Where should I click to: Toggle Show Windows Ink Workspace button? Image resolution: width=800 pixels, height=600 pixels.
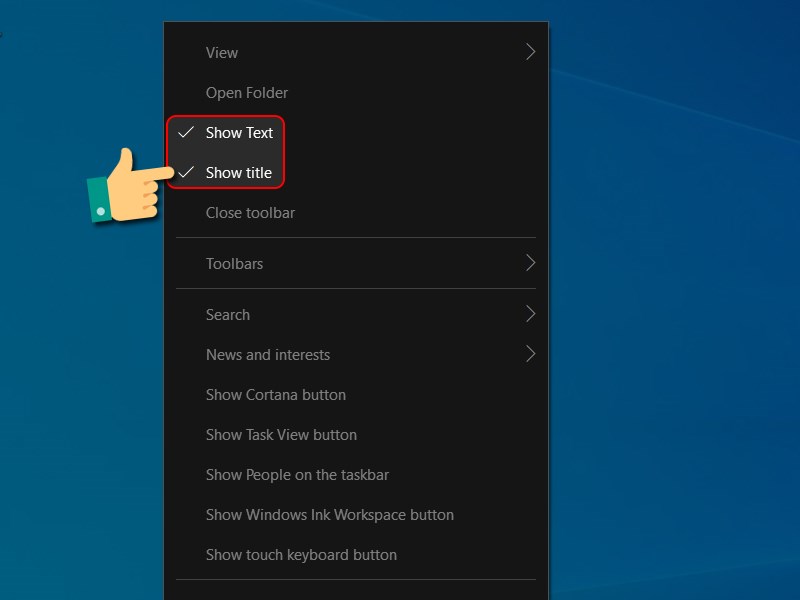(x=356, y=515)
